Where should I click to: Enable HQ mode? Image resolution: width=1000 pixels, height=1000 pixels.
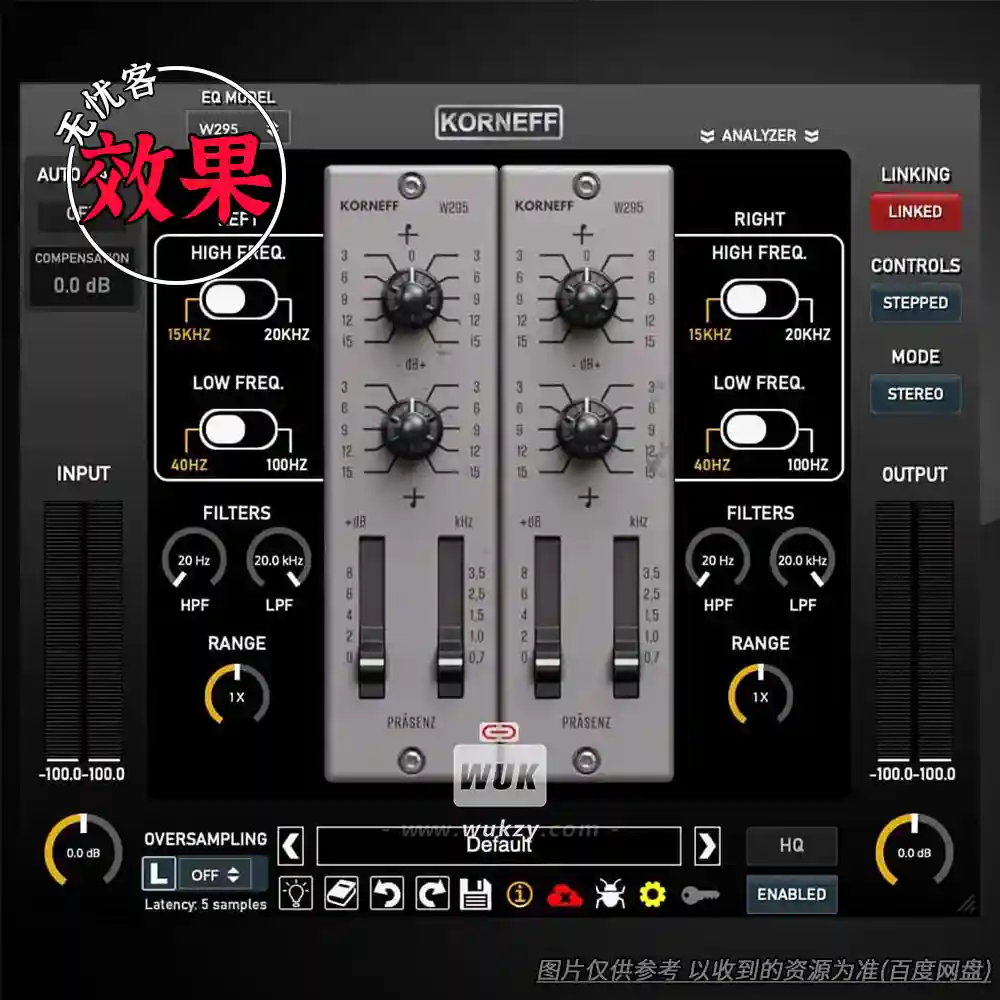click(791, 845)
